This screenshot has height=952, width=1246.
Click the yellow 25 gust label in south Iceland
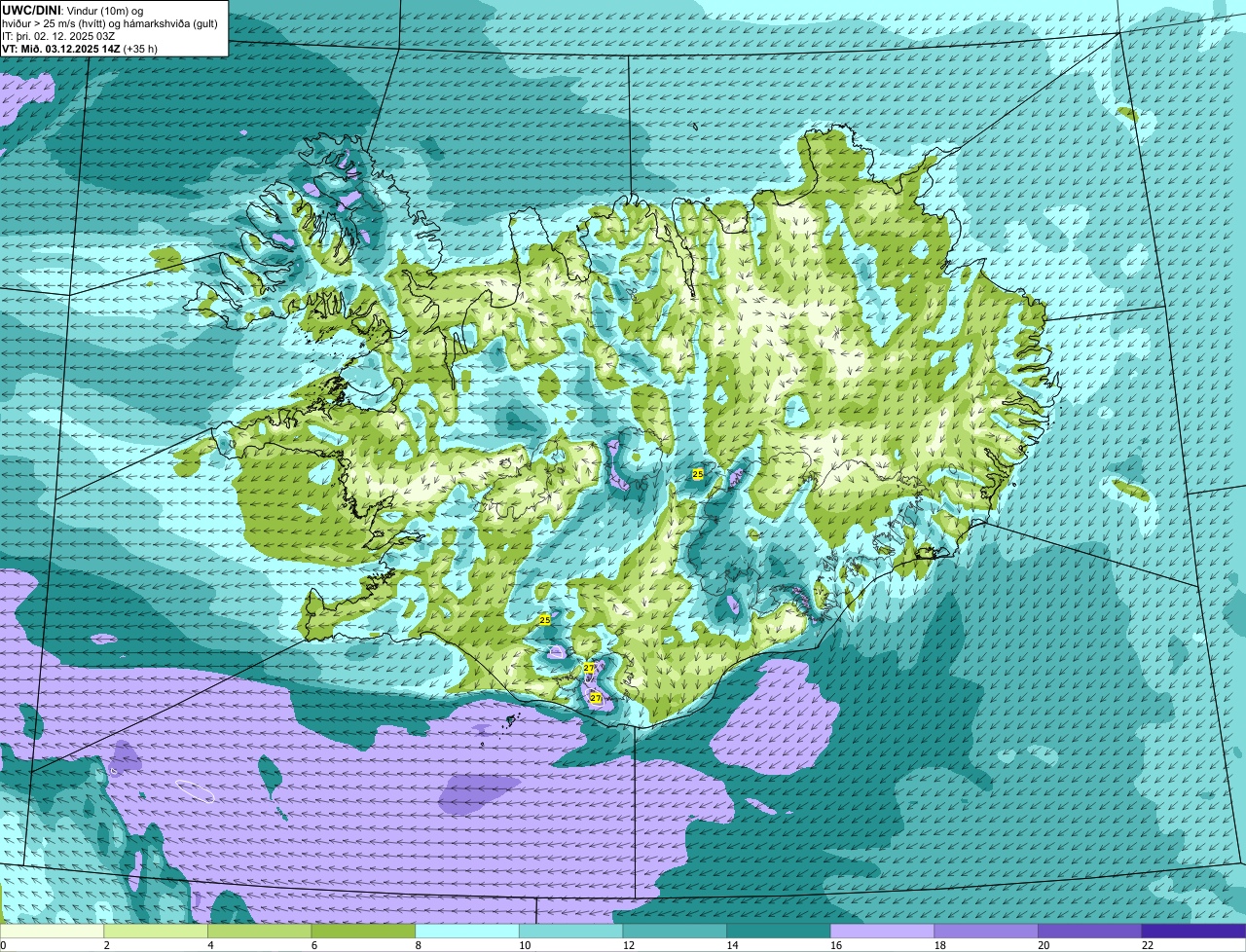[x=544, y=619]
